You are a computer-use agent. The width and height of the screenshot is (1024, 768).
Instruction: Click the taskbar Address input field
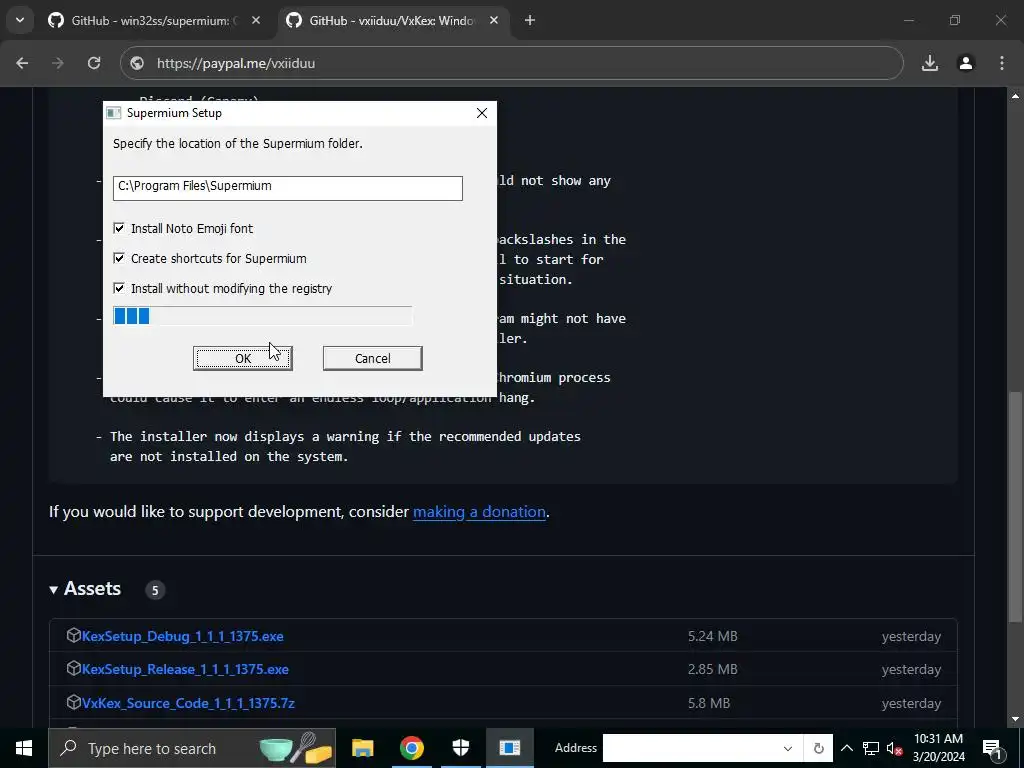click(x=693, y=748)
